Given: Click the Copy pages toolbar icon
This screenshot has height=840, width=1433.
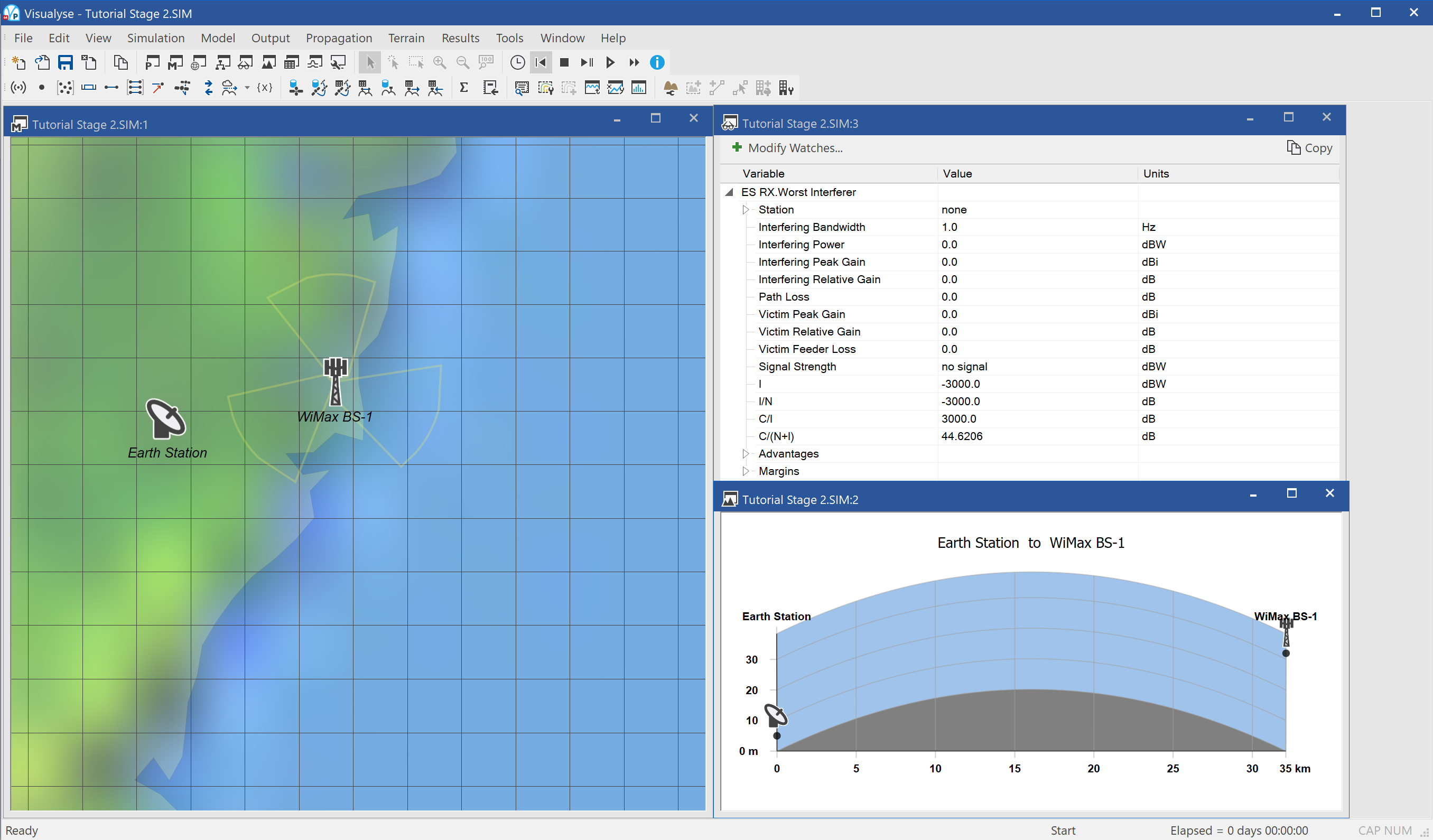Looking at the screenshot, I should click(x=120, y=62).
